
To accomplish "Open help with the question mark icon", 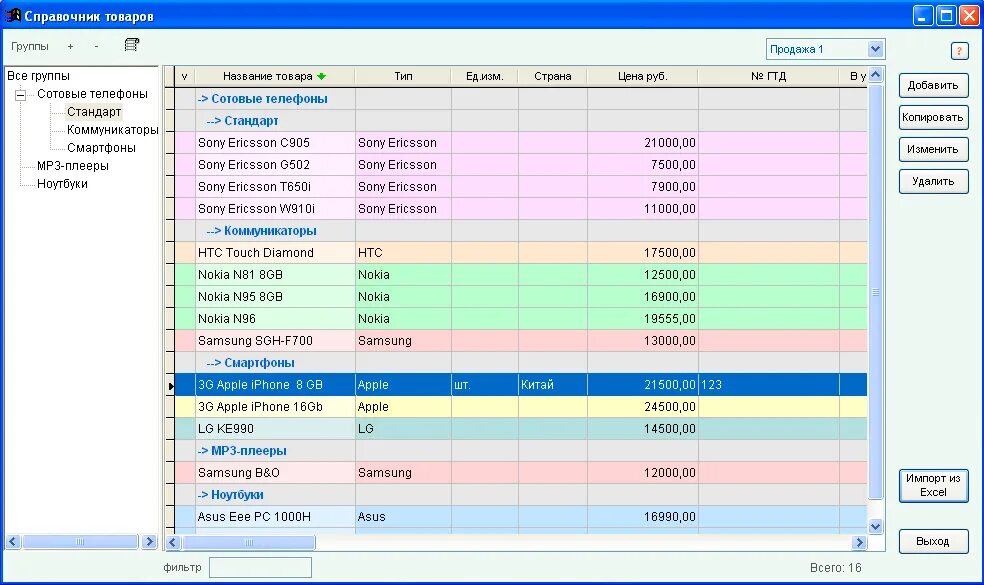I will (x=959, y=51).
